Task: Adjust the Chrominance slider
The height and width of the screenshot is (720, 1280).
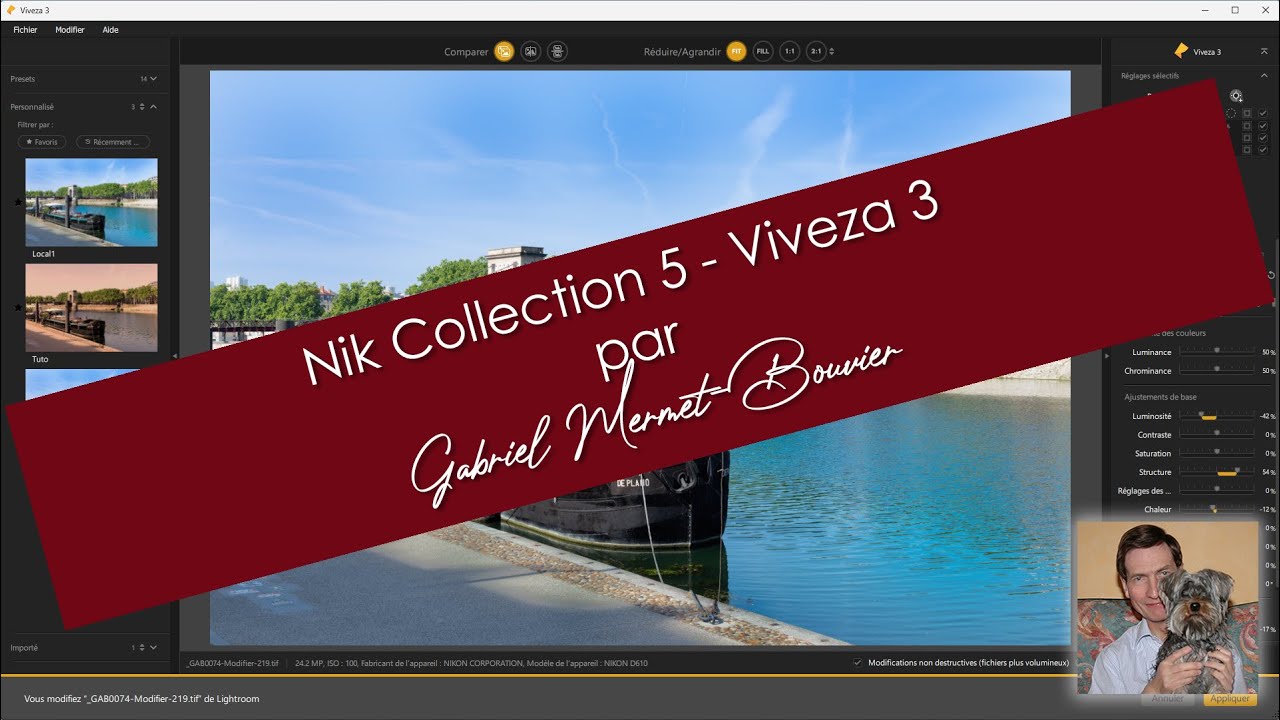Action: click(x=1217, y=370)
